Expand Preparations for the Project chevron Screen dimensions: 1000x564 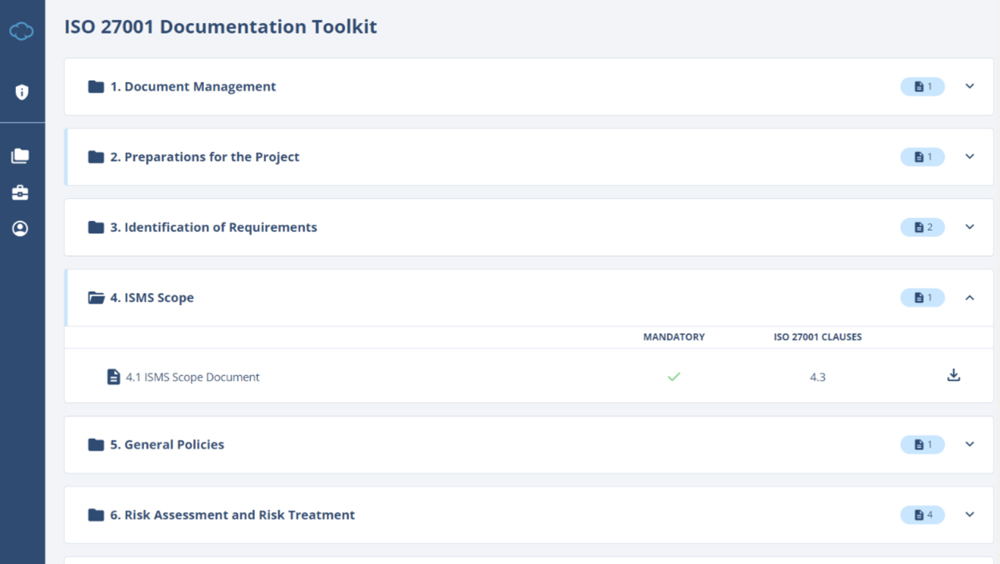click(969, 157)
